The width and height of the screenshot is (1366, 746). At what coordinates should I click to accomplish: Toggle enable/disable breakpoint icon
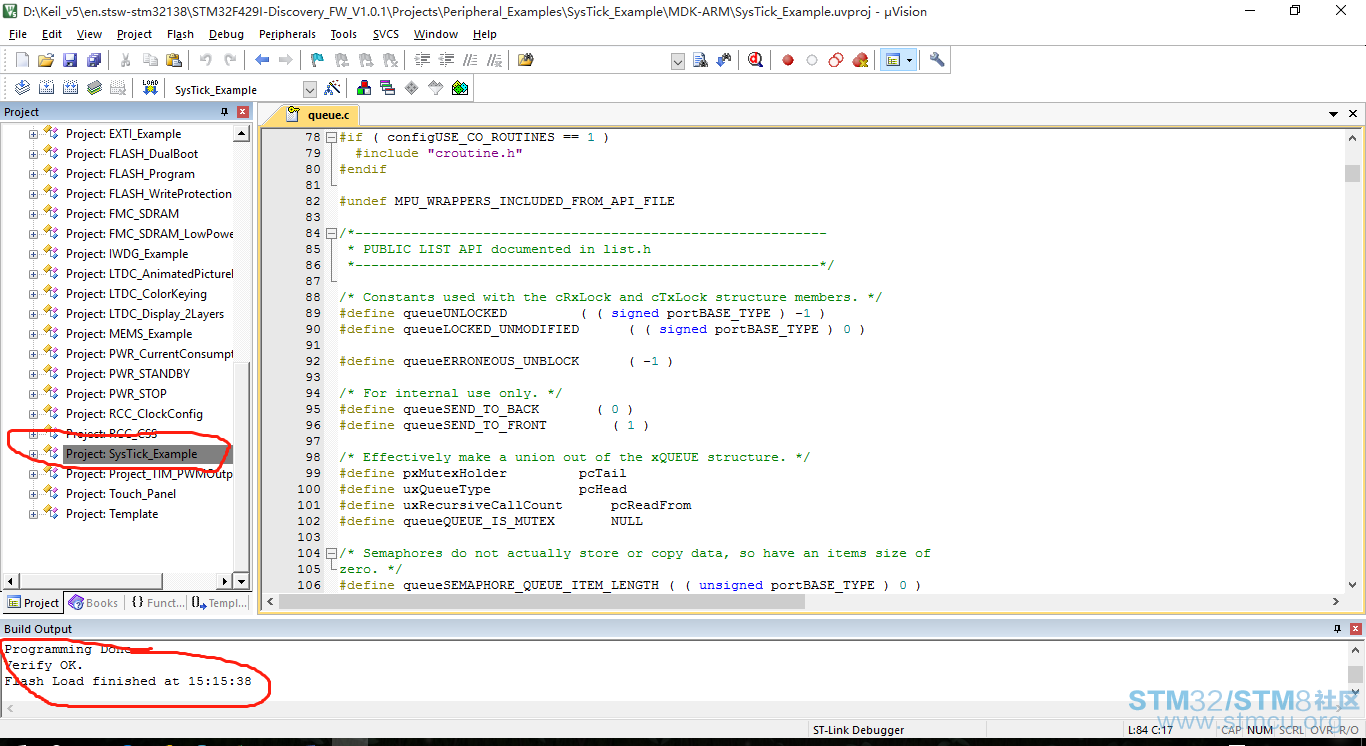[812, 60]
